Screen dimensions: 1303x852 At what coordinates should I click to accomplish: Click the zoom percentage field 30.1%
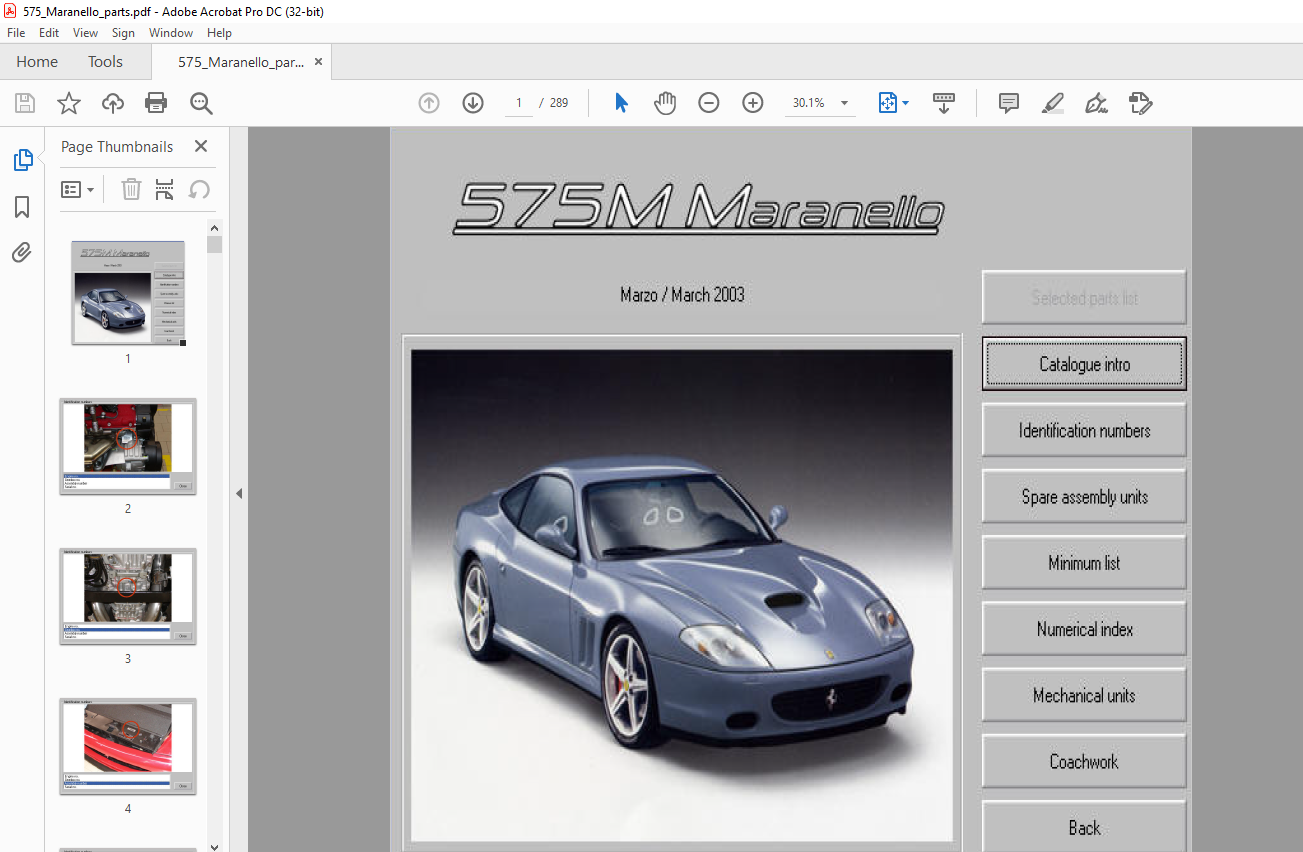click(x=809, y=103)
